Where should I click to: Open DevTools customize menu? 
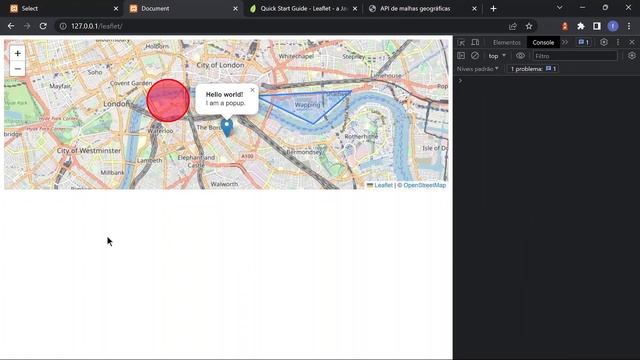(618, 42)
